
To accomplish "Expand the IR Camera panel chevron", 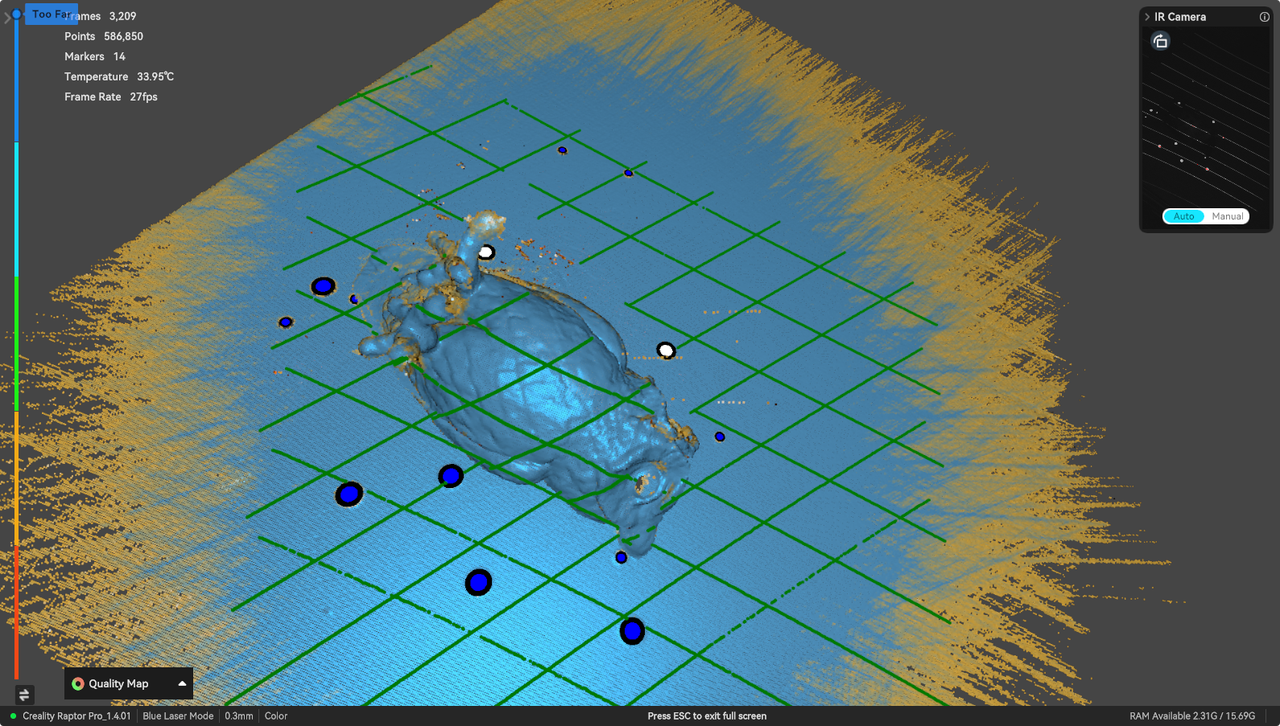I will coord(1146,16).
